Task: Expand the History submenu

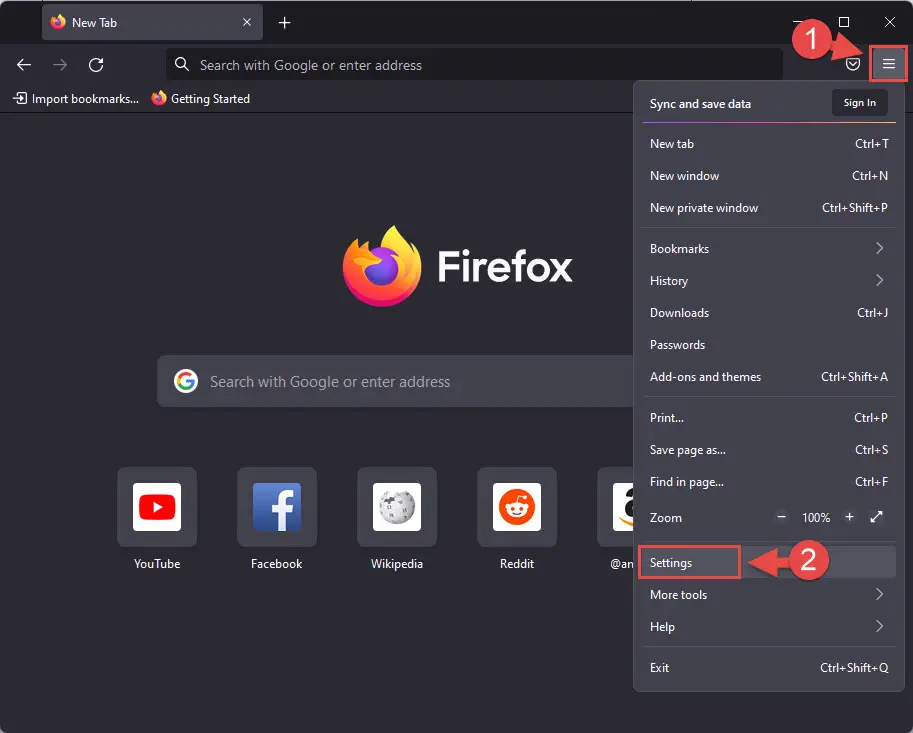Action: (x=769, y=281)
